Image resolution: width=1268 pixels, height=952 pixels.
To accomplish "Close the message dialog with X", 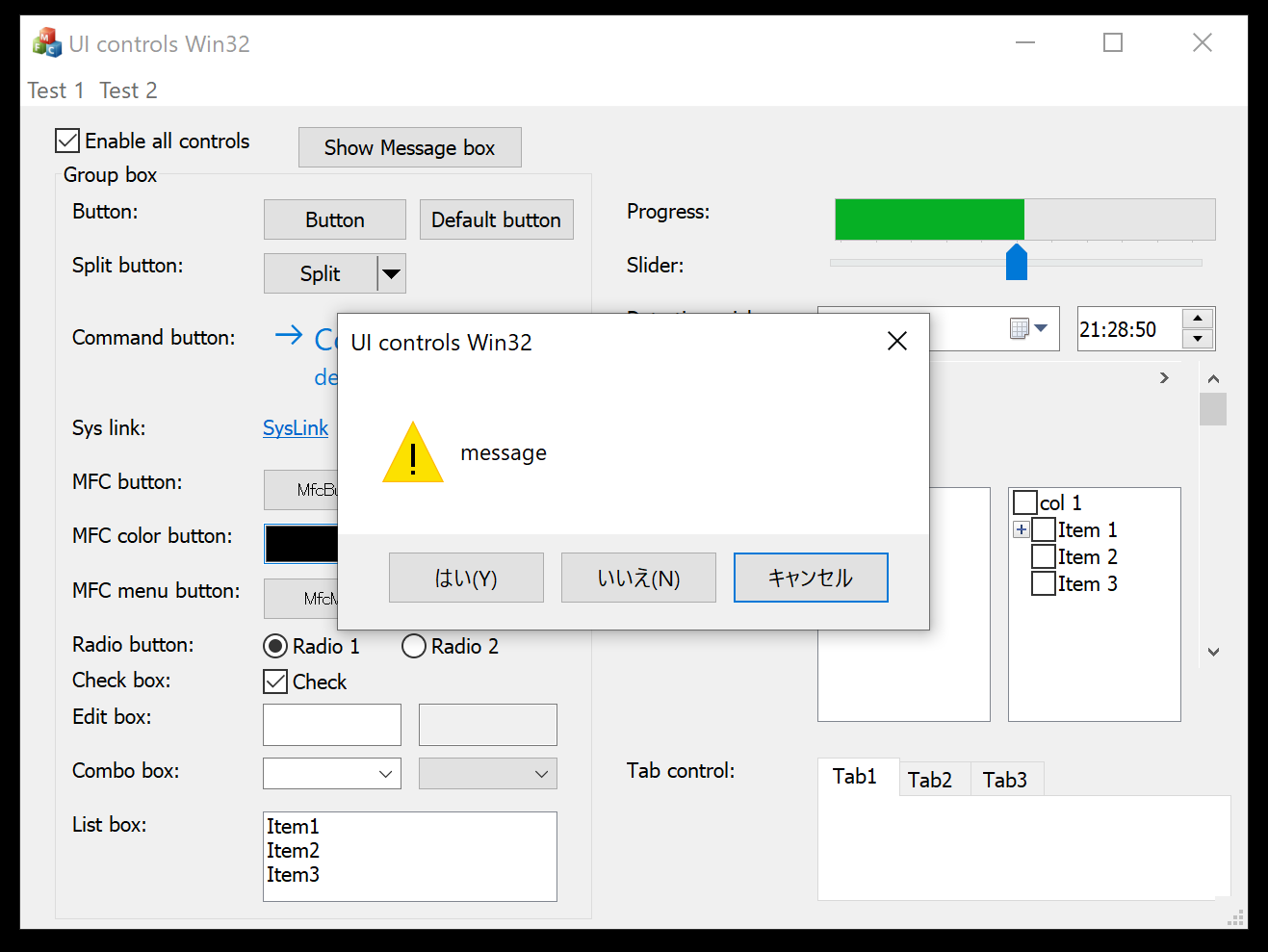I will click(x=897, y=341).
